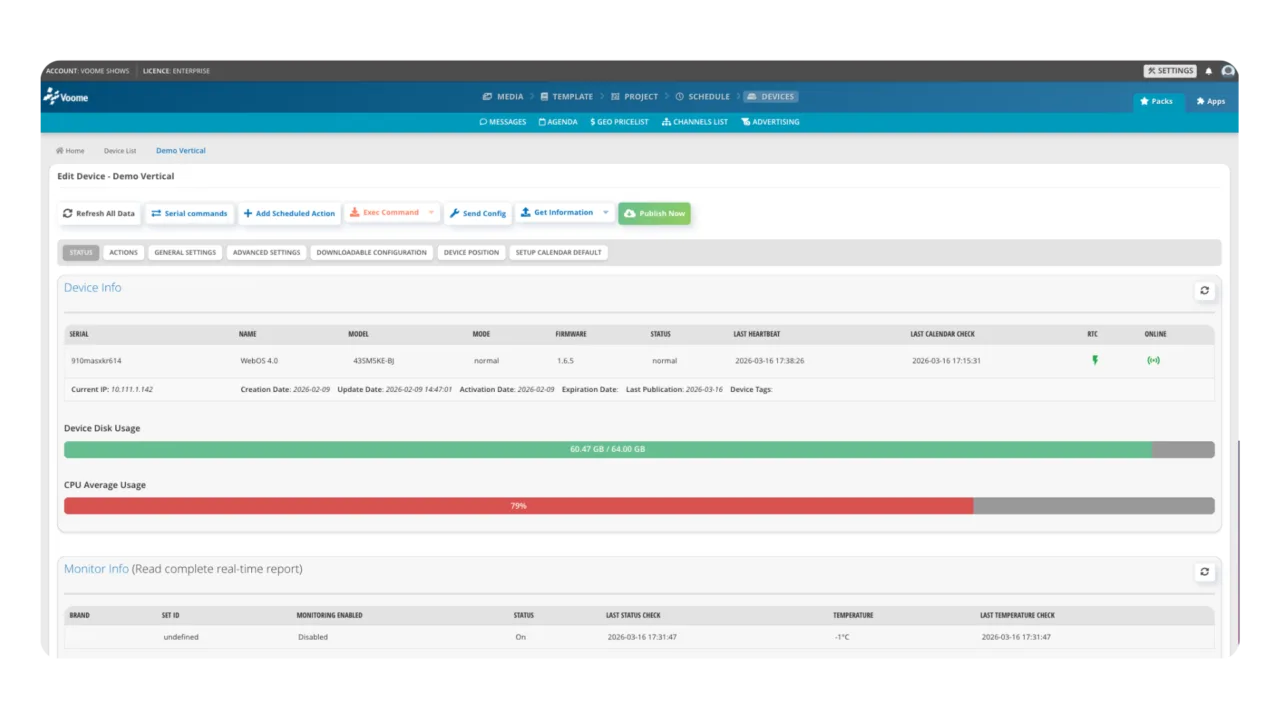The height and width of the screenshot is (720, 1280).
Task: Click the notification bell icon
Action: pyautogui.click(x=1209, y=71)
